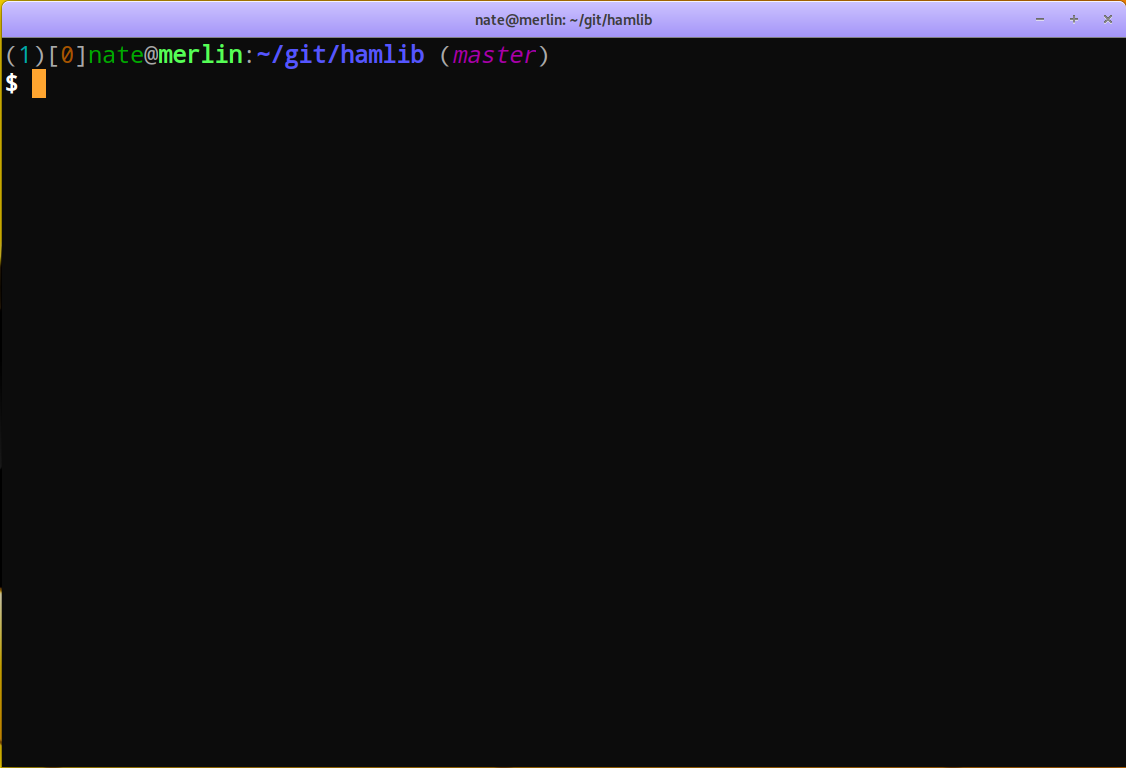Click the opening bracket before the orange 0

[x=53, y=56]
